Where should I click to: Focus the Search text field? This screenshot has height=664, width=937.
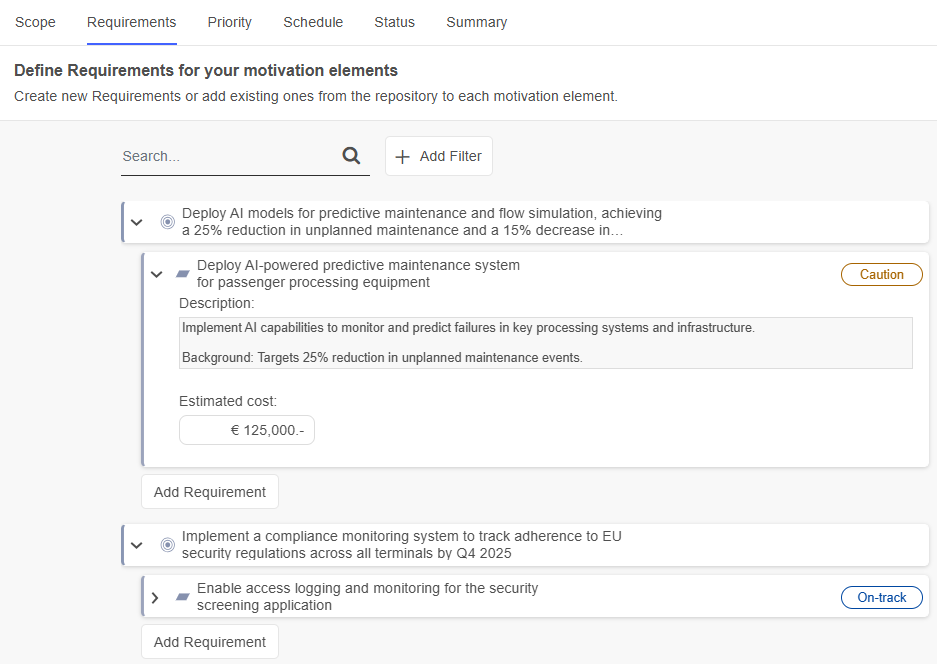[228, 157]
